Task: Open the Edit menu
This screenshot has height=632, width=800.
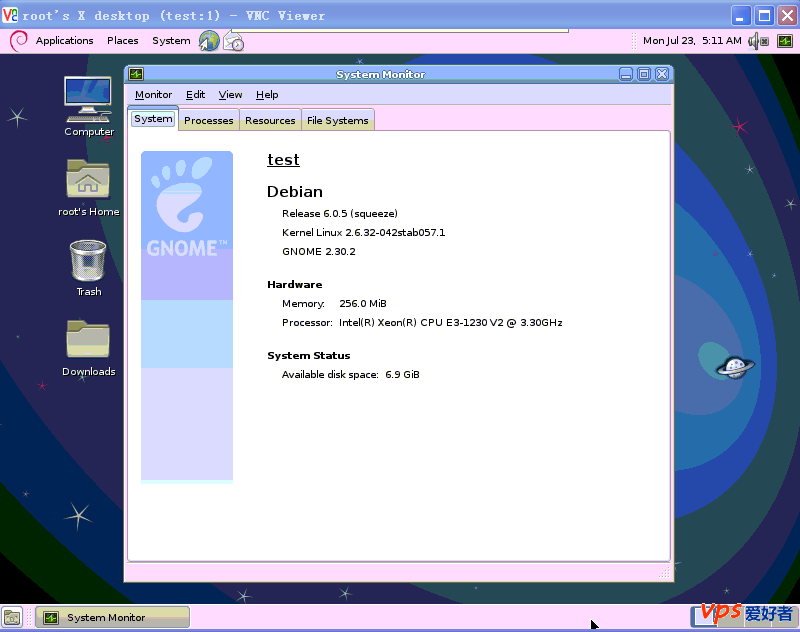Action: [195, 95]
